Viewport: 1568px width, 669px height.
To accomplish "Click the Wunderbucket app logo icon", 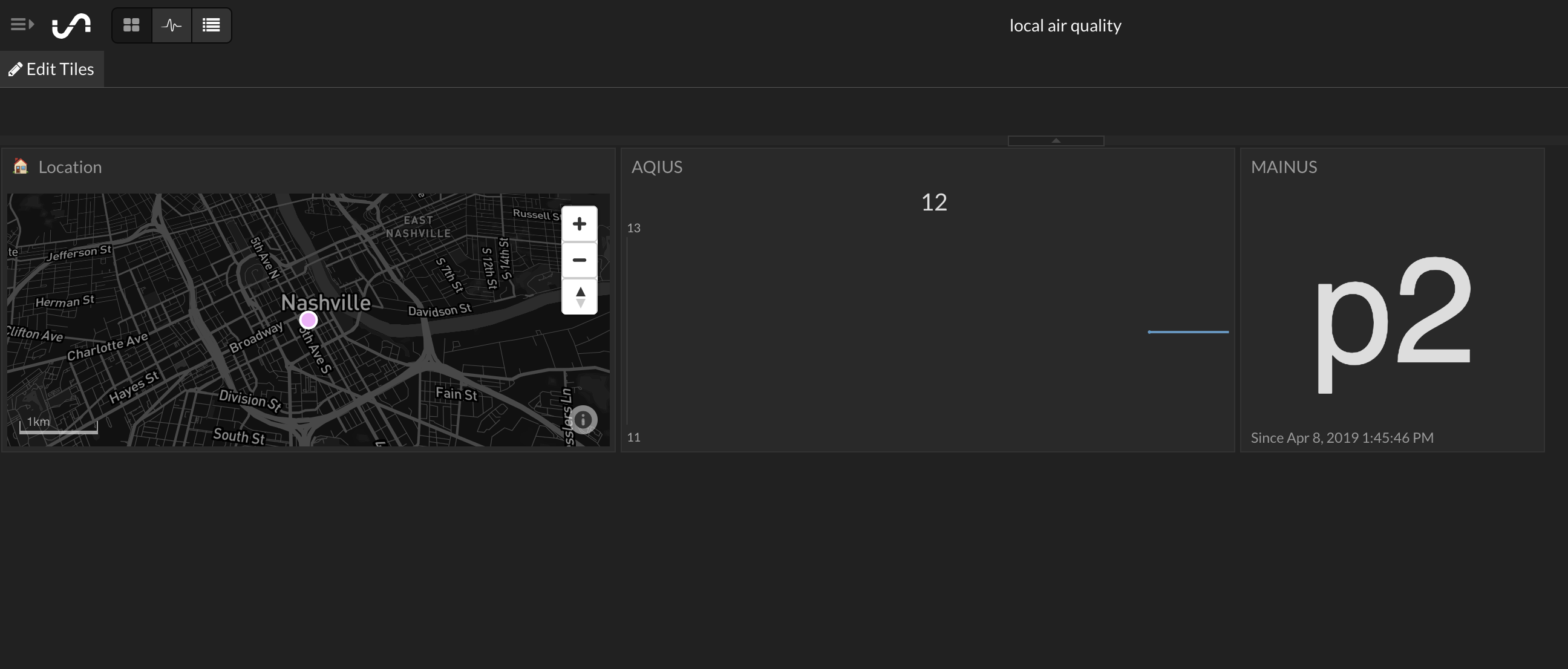I will click(72, 25).
